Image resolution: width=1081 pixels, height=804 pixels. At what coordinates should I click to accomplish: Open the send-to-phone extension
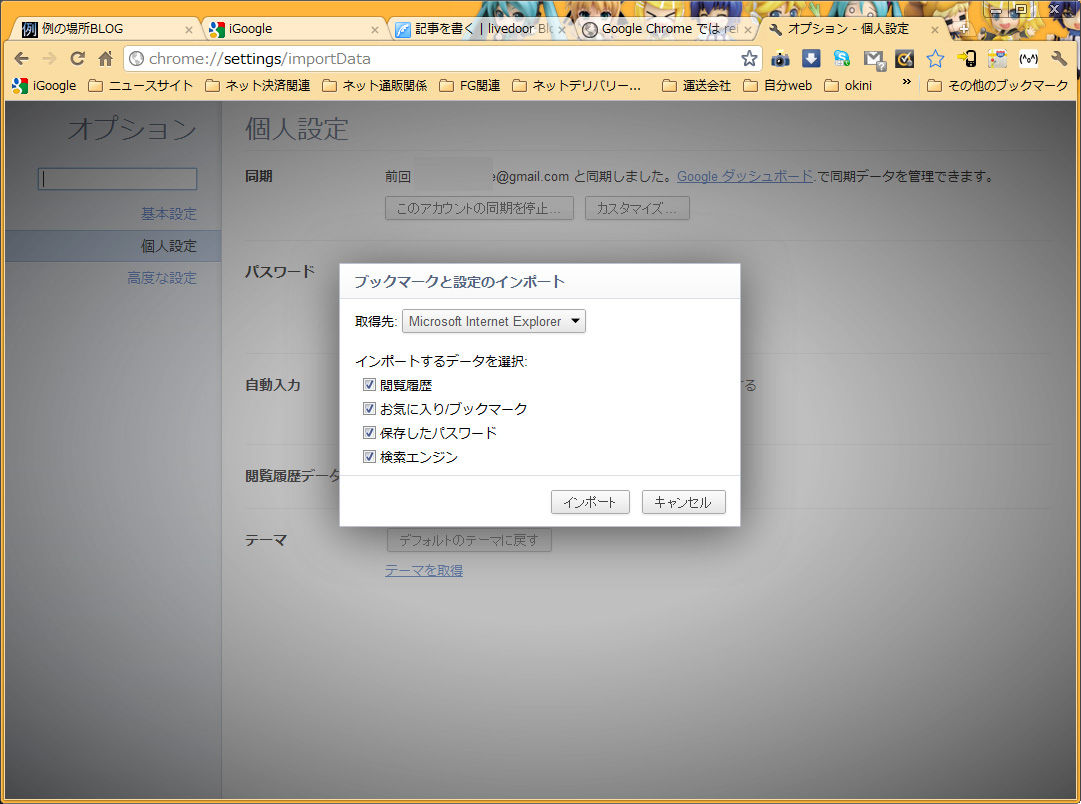967,59
